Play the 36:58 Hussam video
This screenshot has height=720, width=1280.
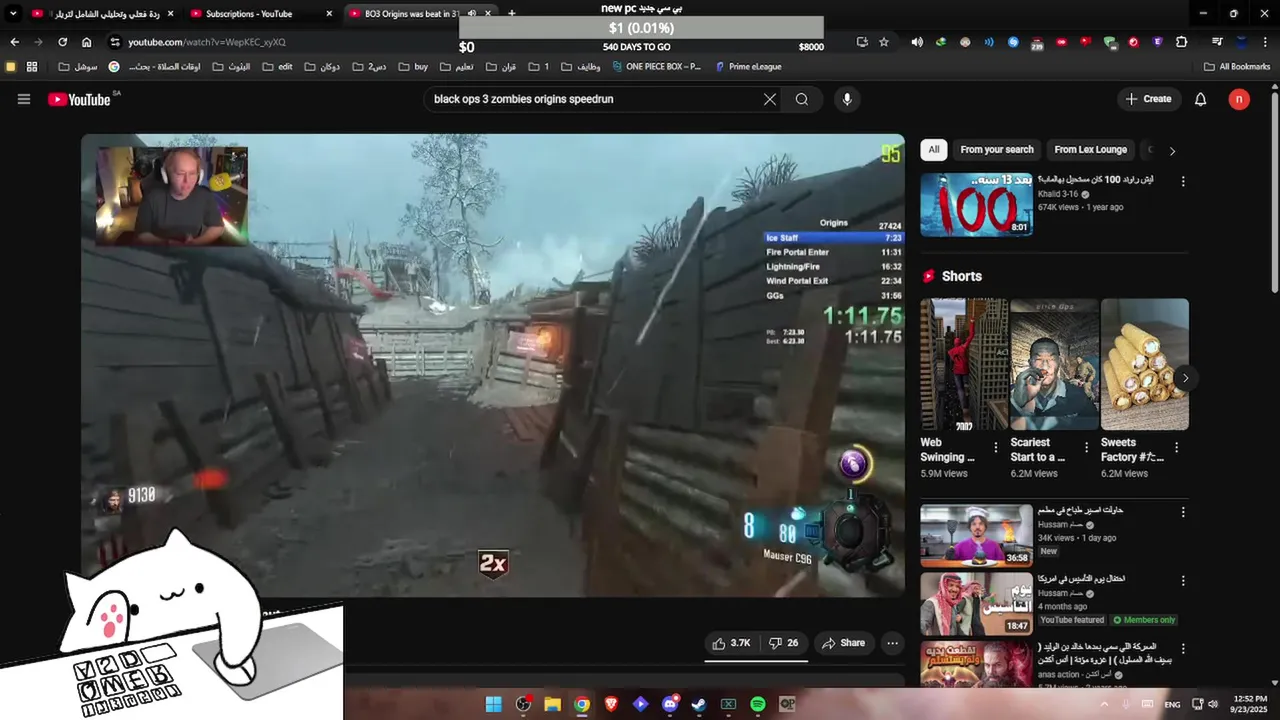click(976, 535)
